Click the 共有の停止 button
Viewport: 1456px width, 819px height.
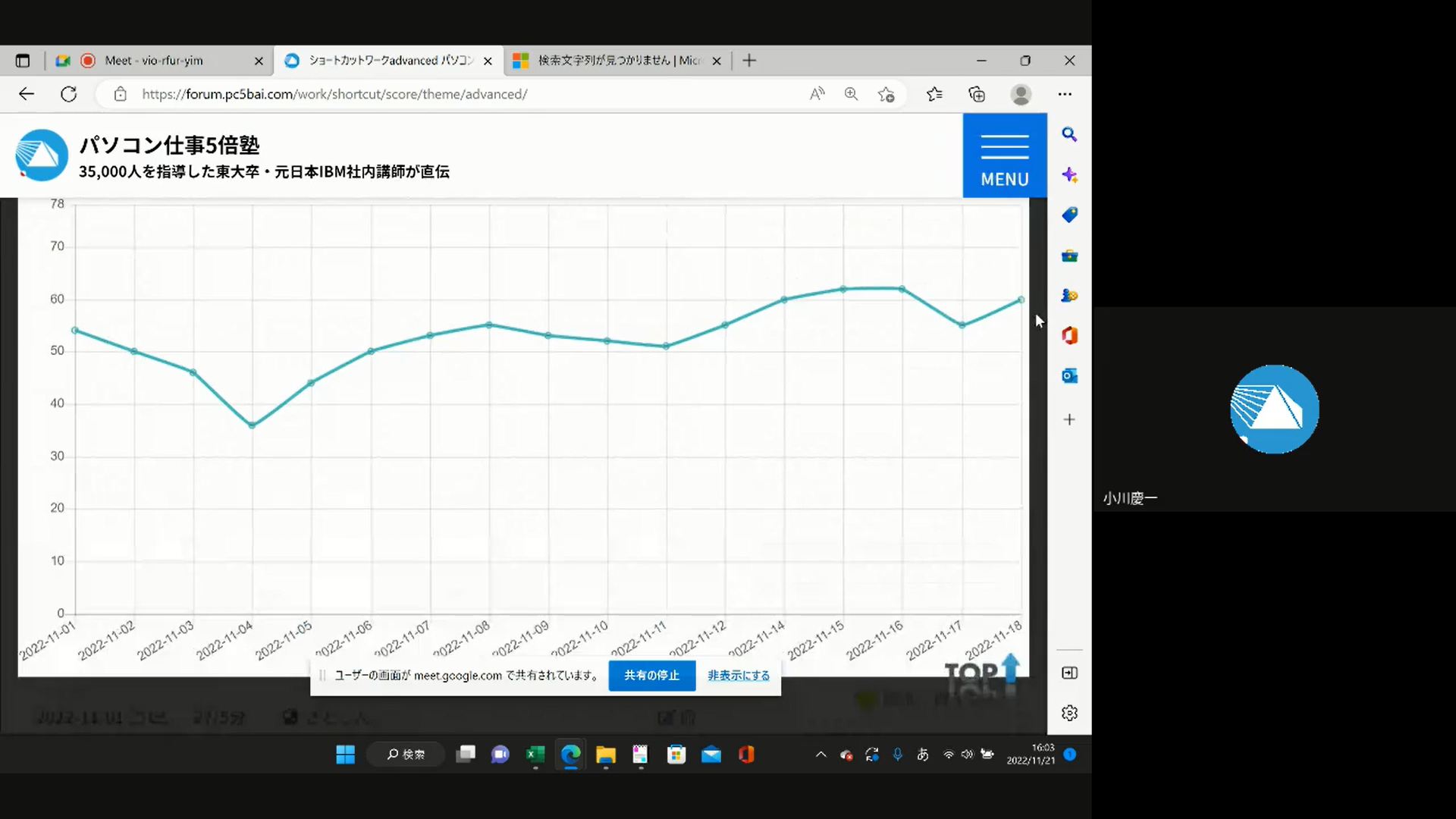click(x=651, y=675)
